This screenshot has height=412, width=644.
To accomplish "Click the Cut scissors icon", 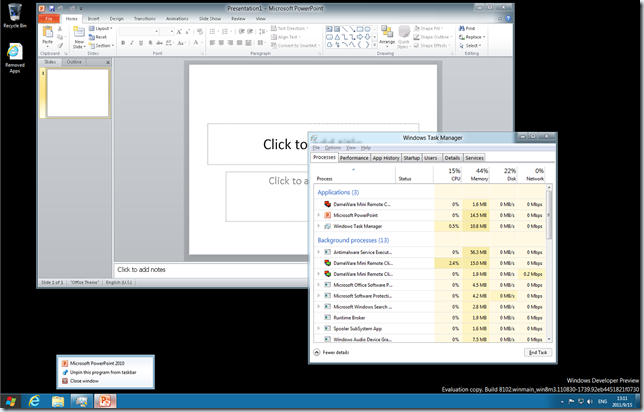I will (x=60, y=29).
